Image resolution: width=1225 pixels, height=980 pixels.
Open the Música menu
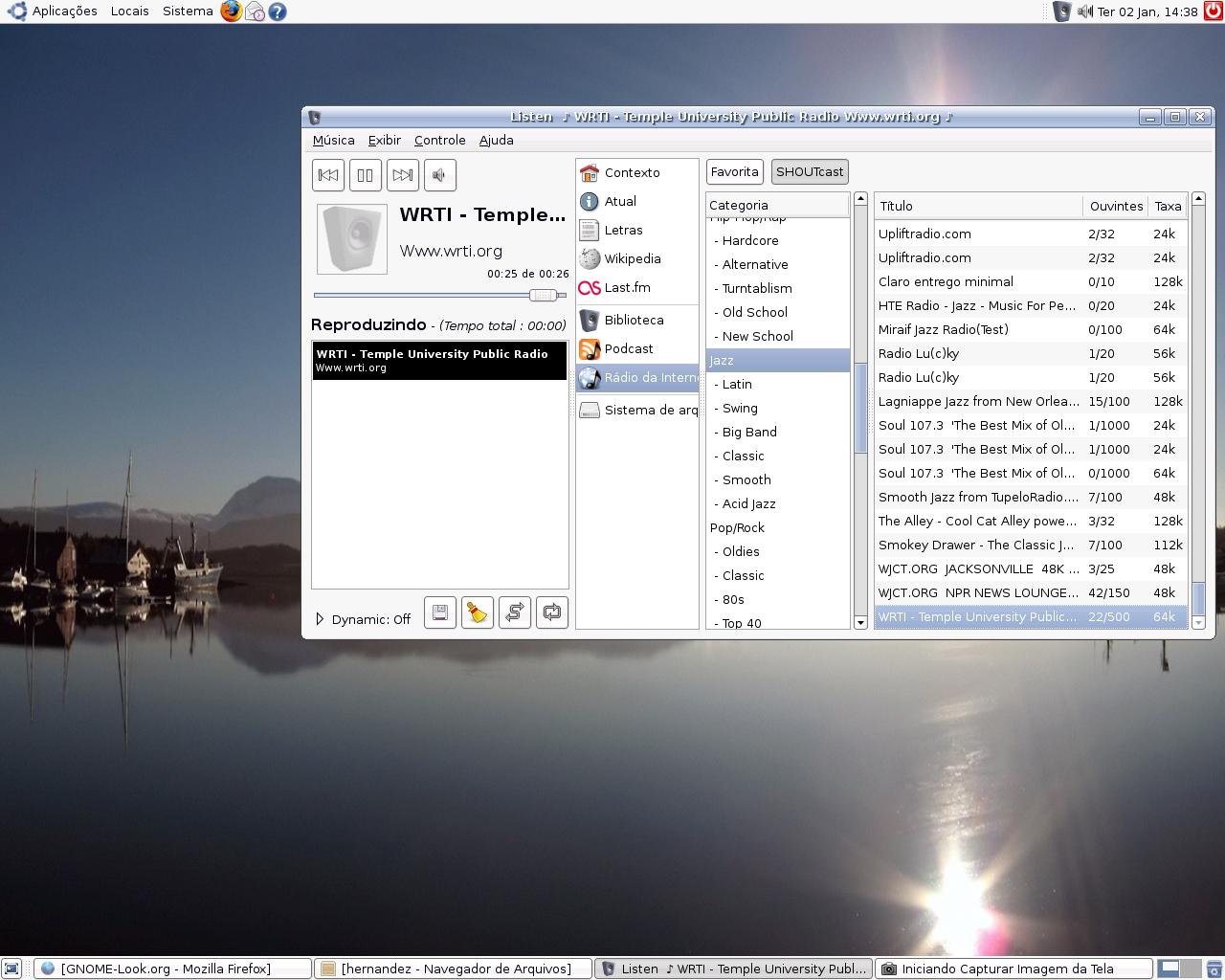(333, 140)
